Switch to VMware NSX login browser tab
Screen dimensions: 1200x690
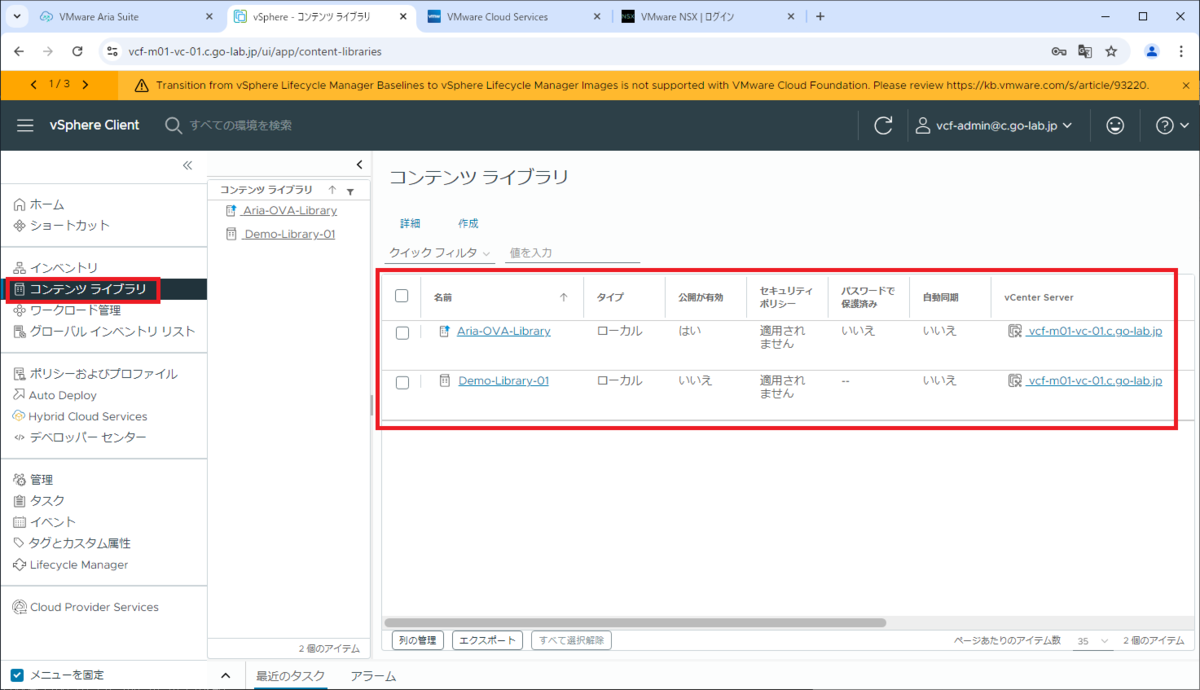click(707, 17)
